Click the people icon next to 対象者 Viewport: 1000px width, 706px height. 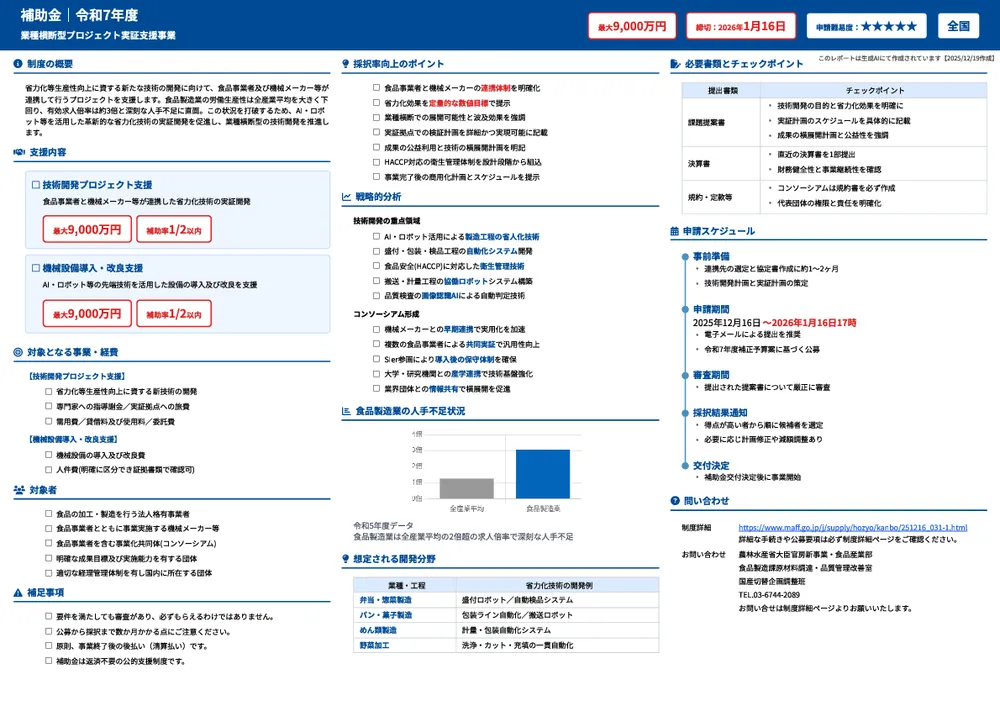19,491
